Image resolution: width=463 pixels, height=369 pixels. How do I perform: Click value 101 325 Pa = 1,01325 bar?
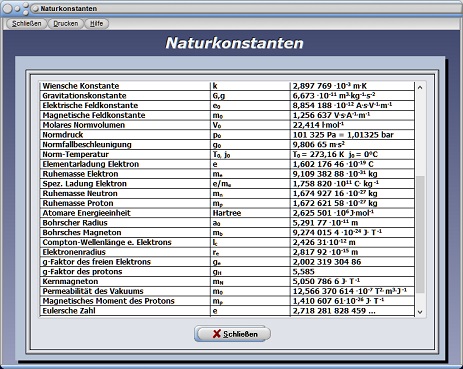click(x=343, y=135)
